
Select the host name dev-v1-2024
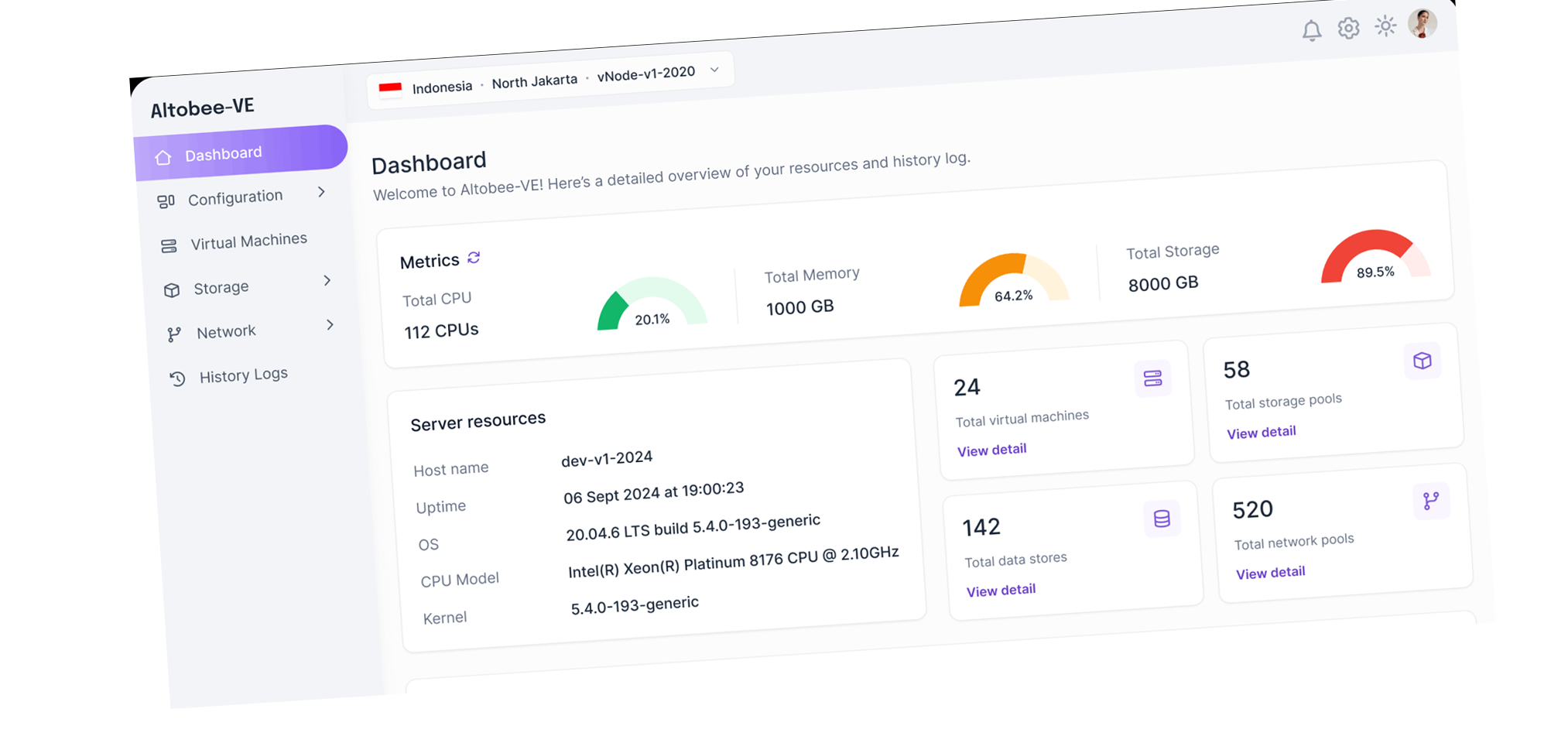(x=607, y=459)
